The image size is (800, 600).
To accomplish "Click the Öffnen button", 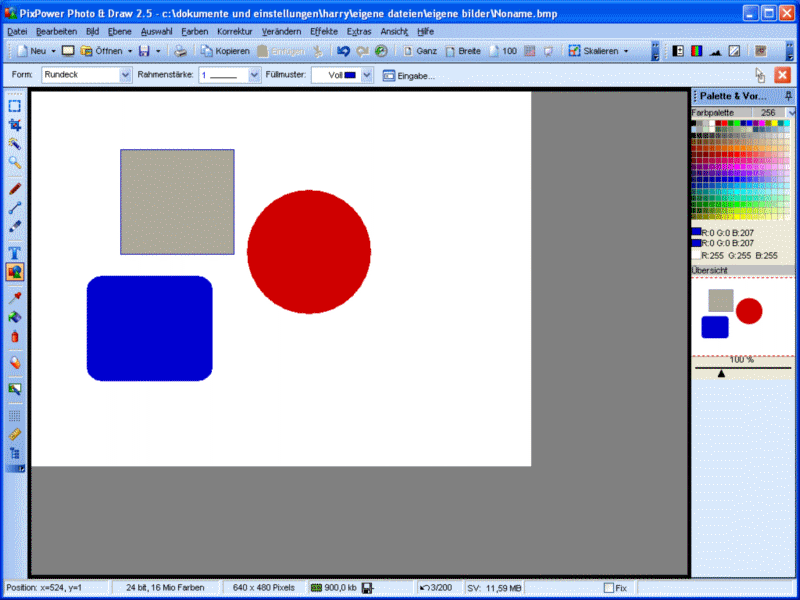I will 102,51.
